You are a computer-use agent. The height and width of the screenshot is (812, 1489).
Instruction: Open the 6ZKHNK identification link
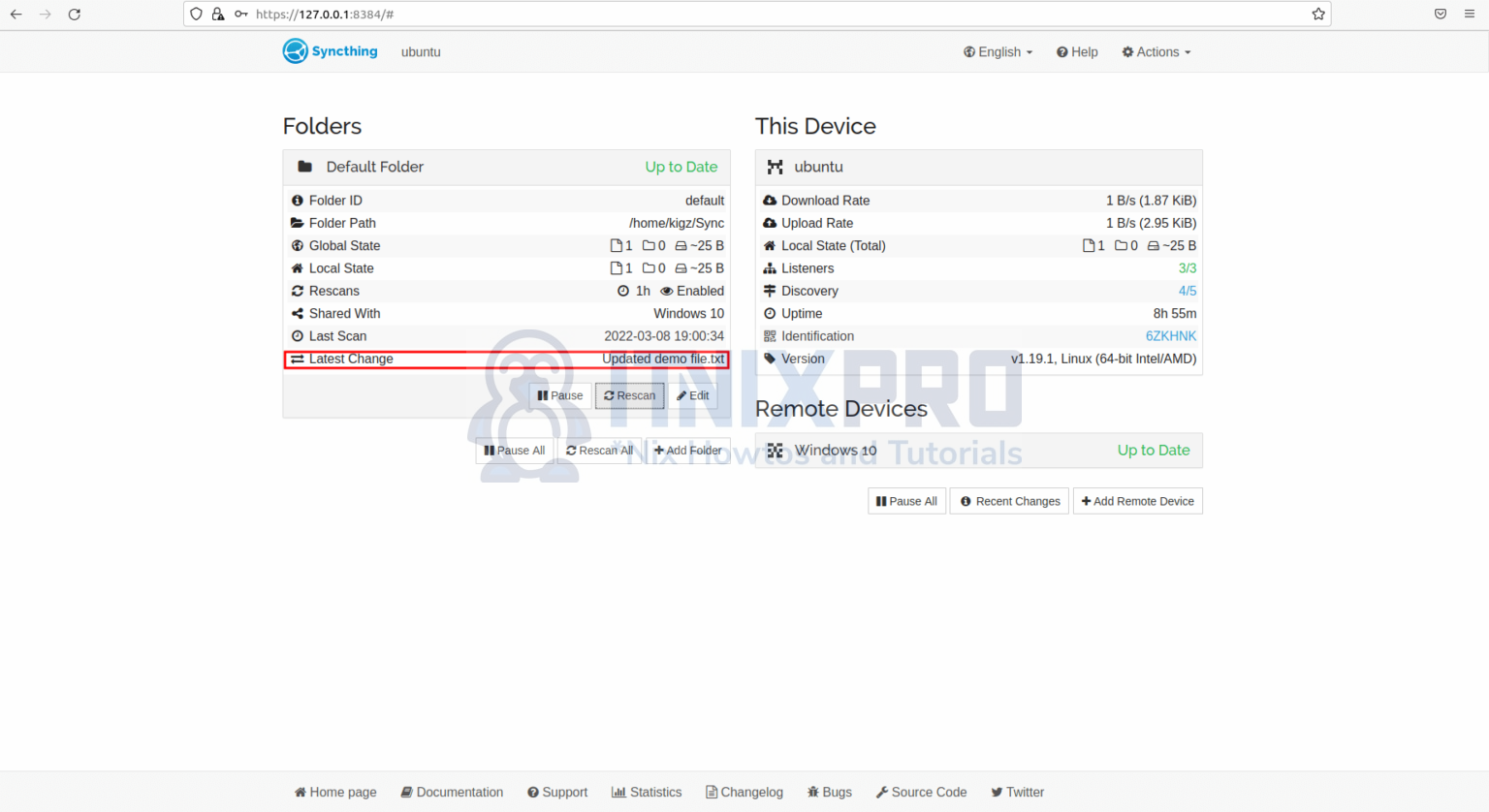[1171, 336]
